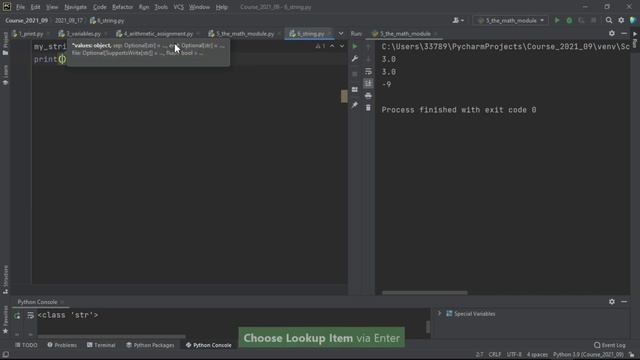The height and width of the screenshot is (360, 640).
Task: Open the Problems tool window
Action: click(x=62, y=345)
